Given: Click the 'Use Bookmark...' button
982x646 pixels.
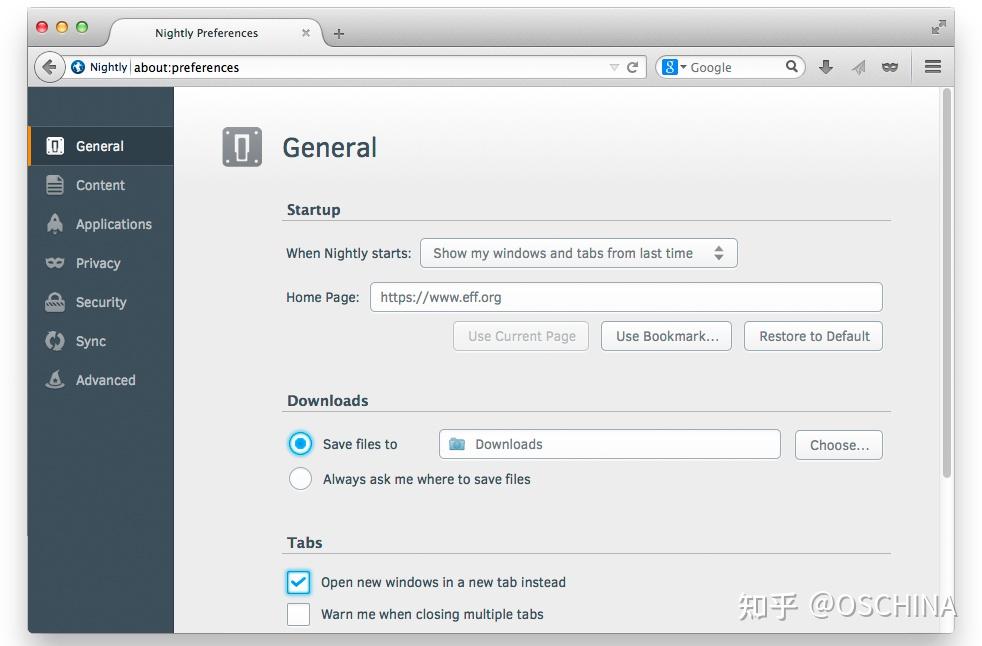Looking at the screenshot, I should pos(666,336).
